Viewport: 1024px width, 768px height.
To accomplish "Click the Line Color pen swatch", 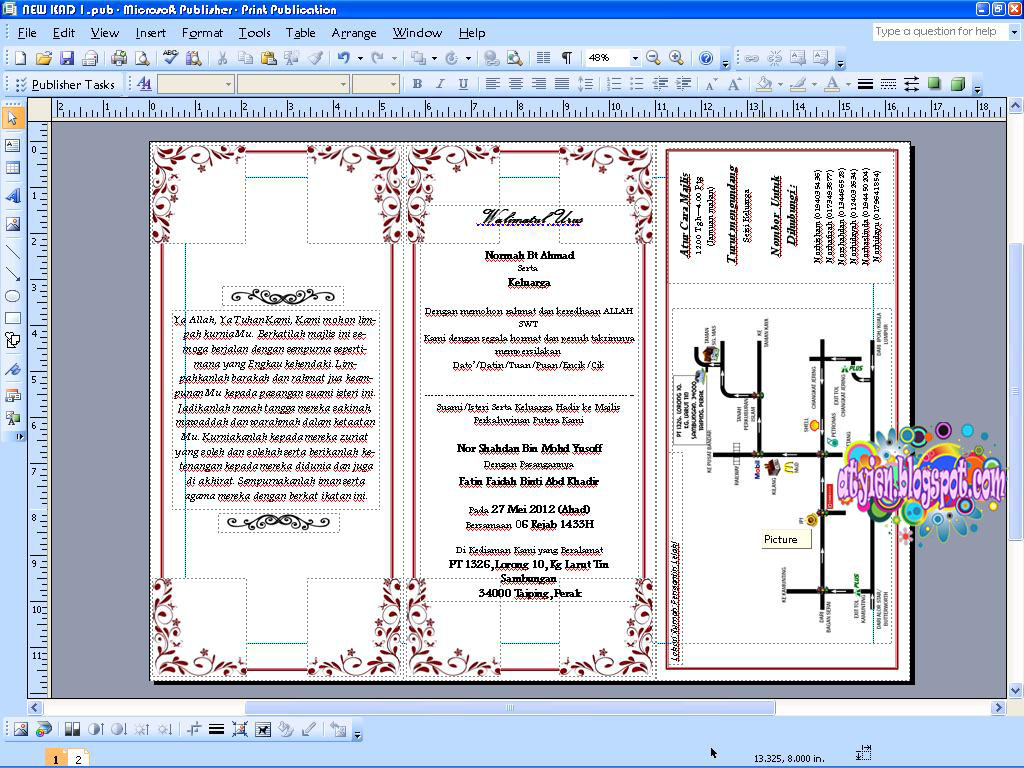I will 797,84.
